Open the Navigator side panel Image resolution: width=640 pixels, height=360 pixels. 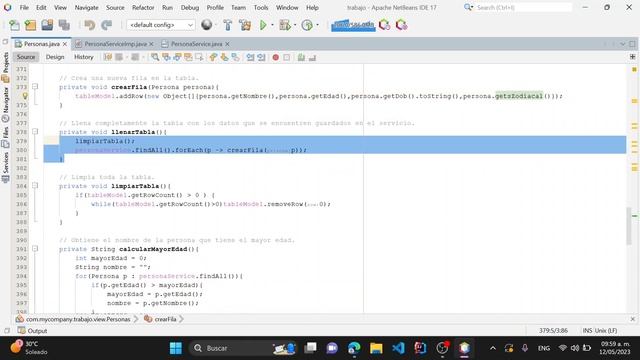click(5, 104)
